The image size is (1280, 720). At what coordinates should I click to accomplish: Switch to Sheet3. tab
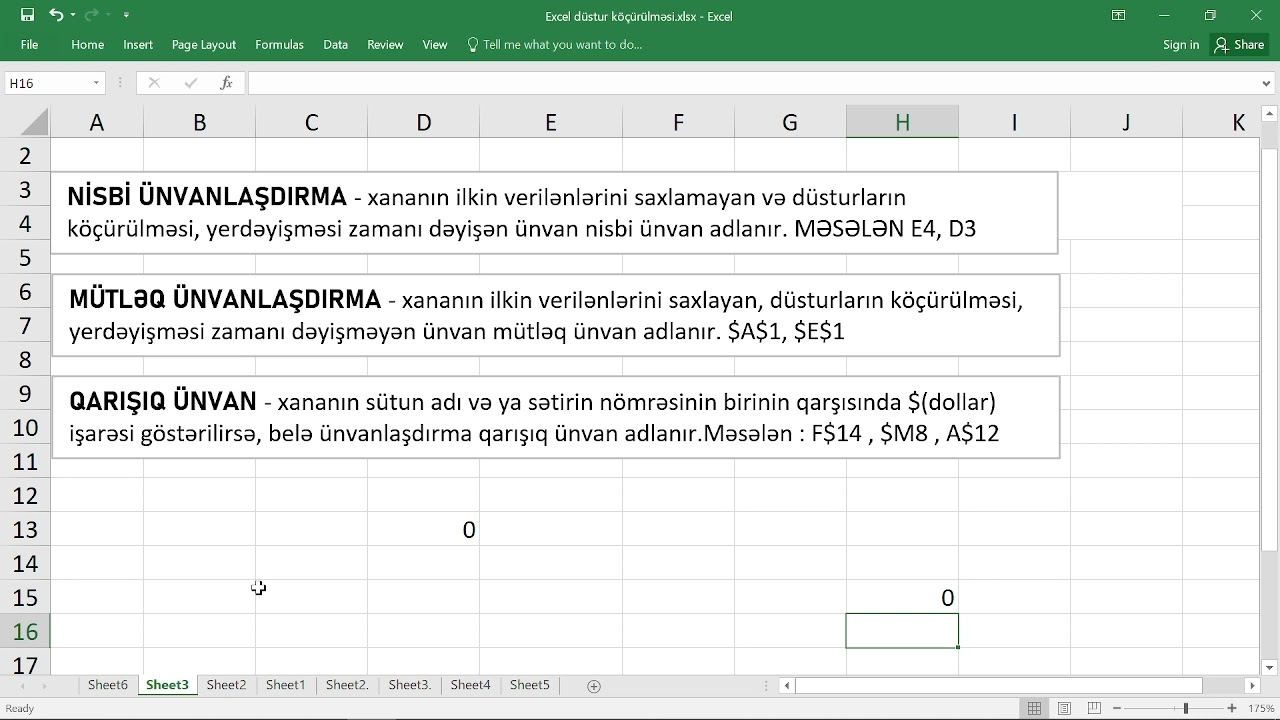[x=409, y=685]
